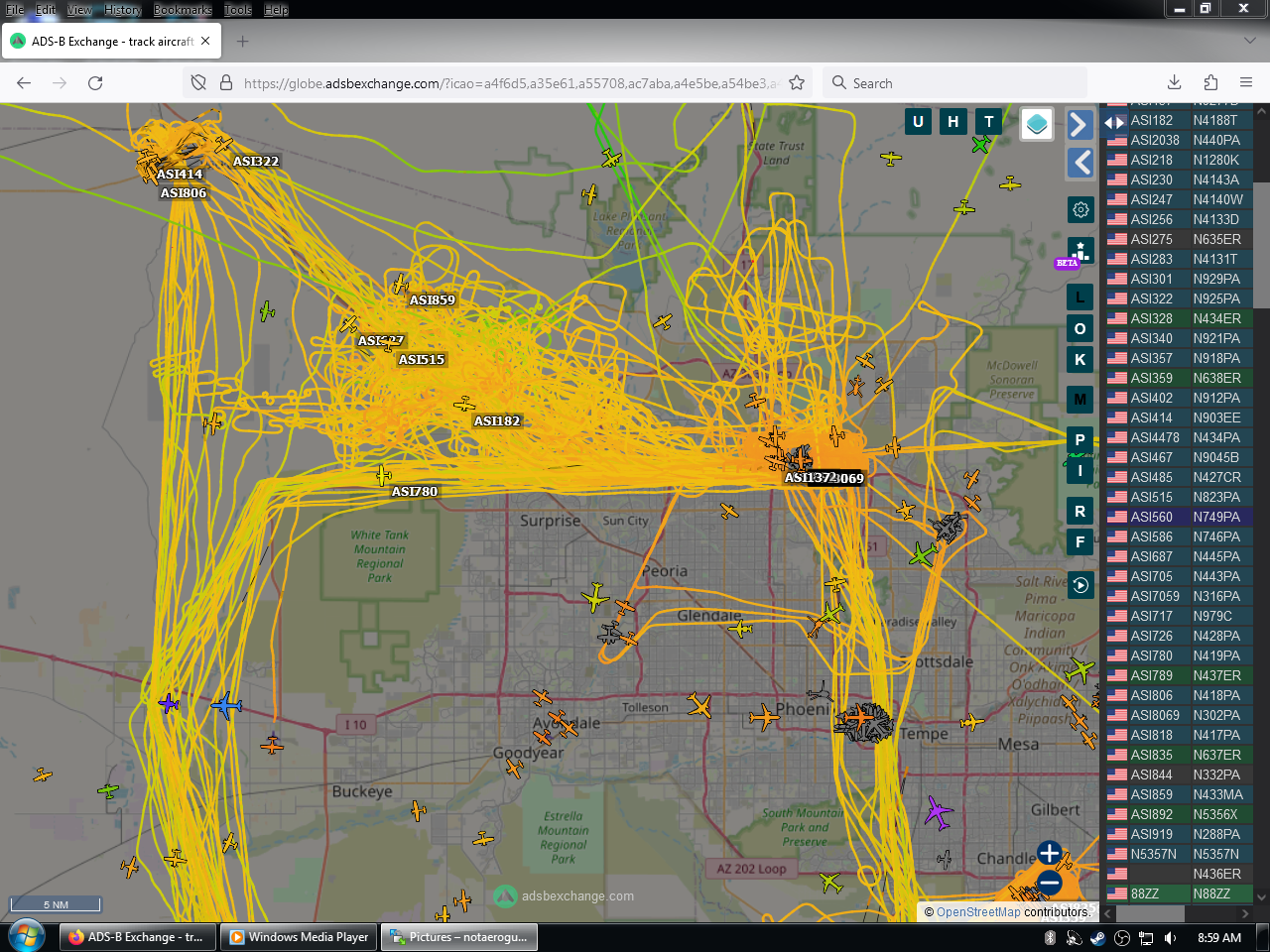Open a new browser tab

tap(242, 42)
